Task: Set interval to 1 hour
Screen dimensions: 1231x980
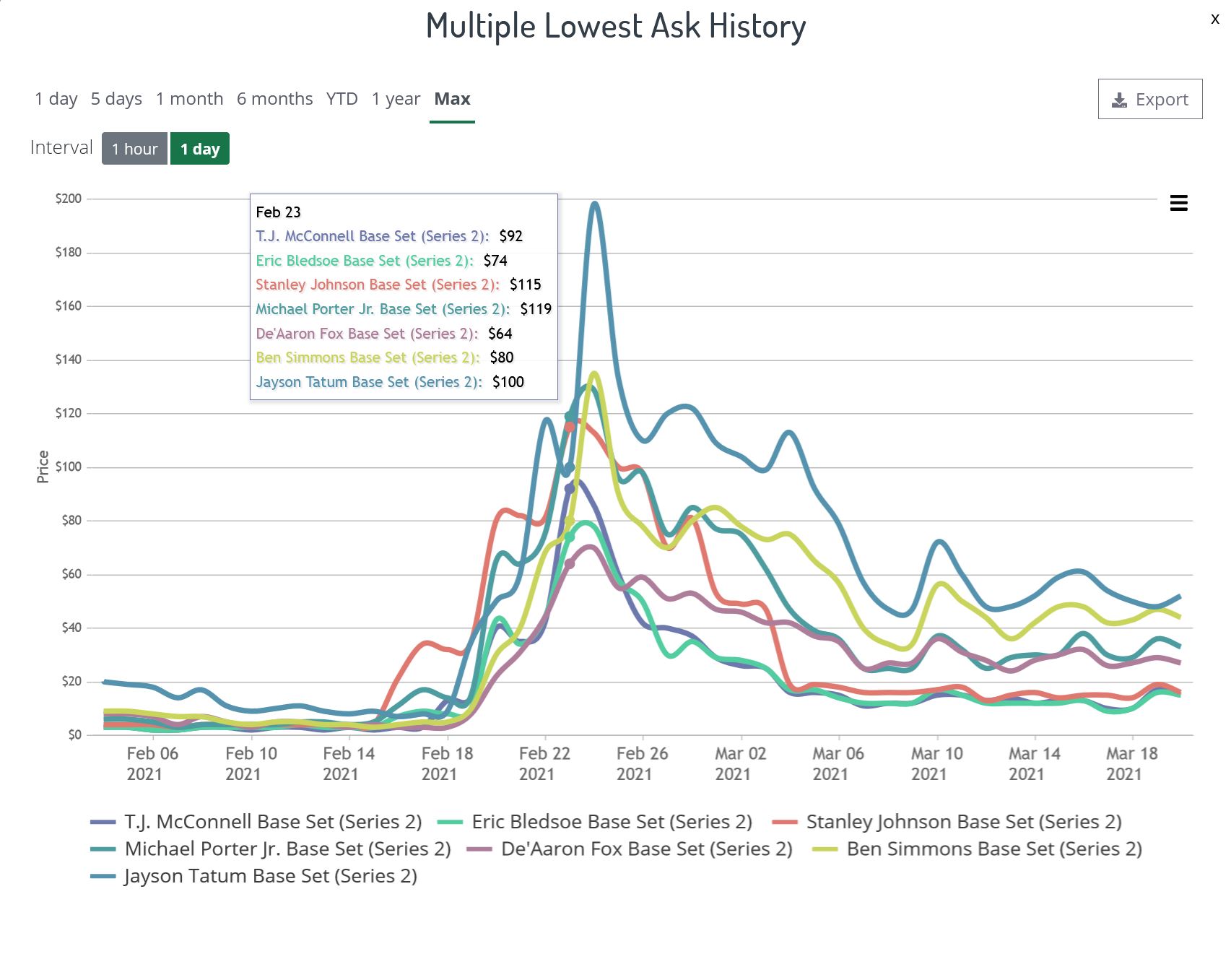Action: pos(134,149)
